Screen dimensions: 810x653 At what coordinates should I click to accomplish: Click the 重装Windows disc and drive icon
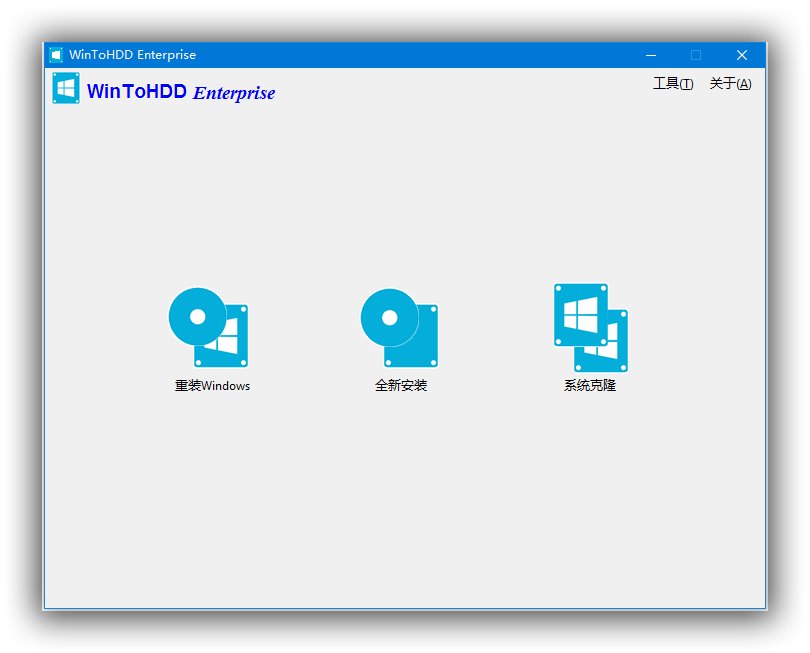(x=209, y=328)
